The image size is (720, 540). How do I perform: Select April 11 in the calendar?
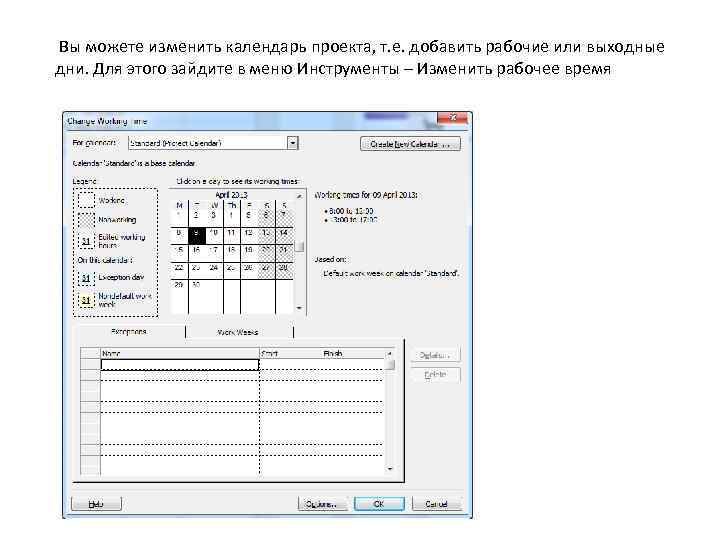(231, 236)
